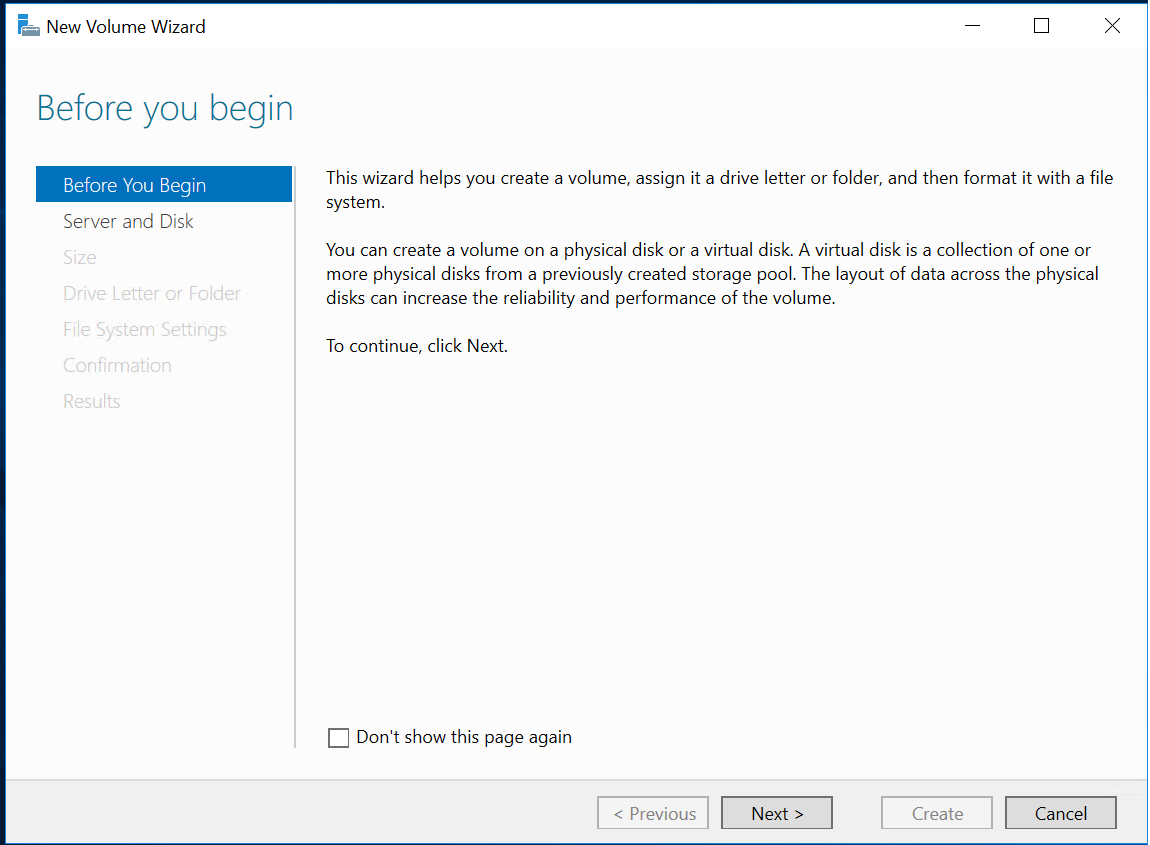The image size is (1150, 845).
Task: Open the Drive Letter or Folder step
Action: pyautogui.click(x=152, y=293)
